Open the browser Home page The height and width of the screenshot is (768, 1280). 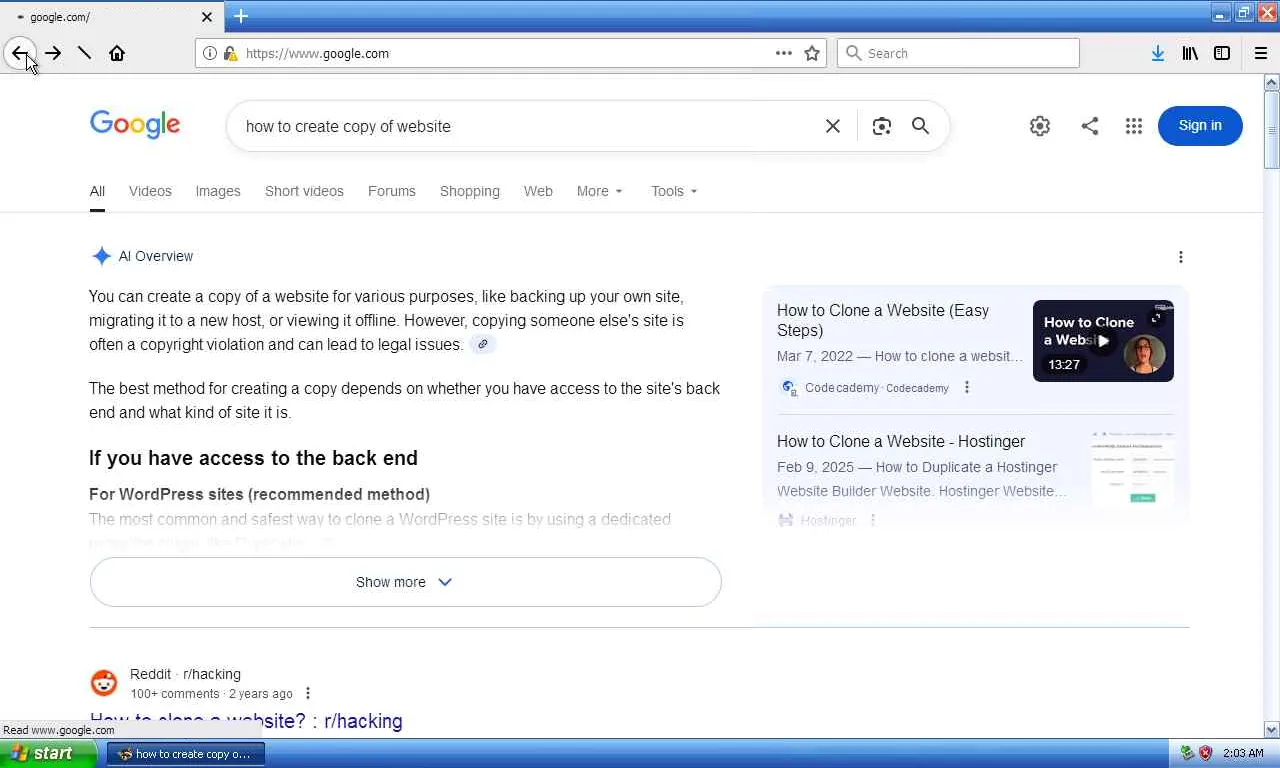pyautogui.click(x=117, y=53)
